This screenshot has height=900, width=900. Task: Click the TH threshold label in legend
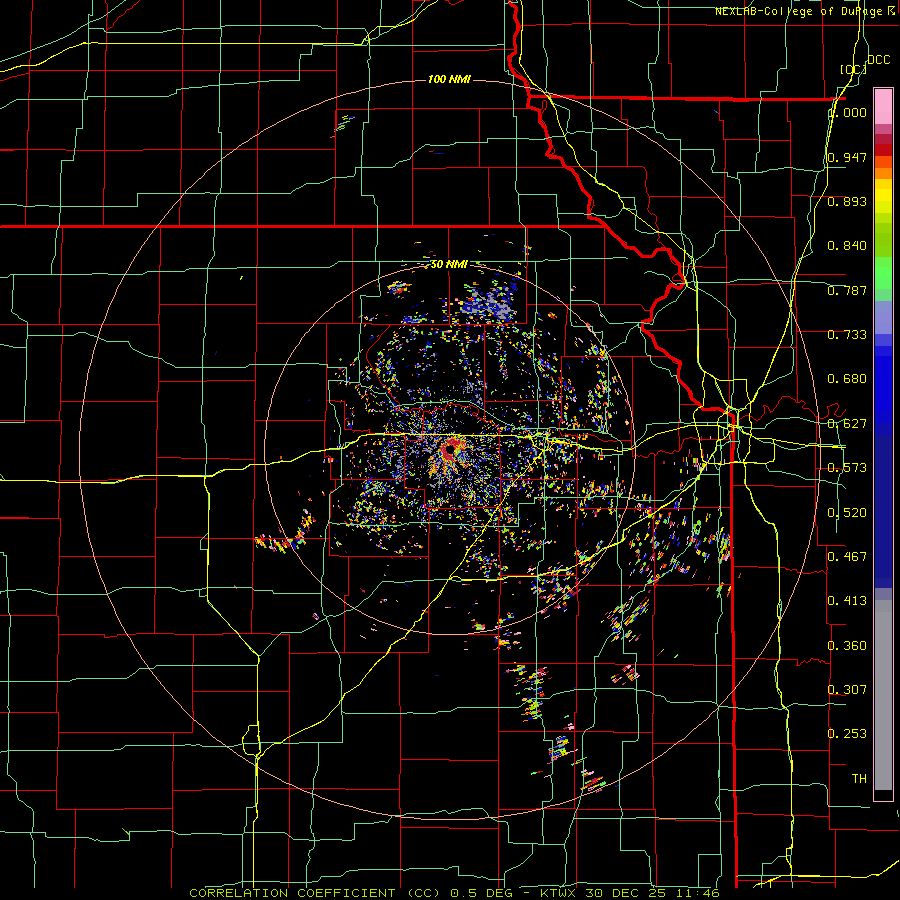click(859, 779)
